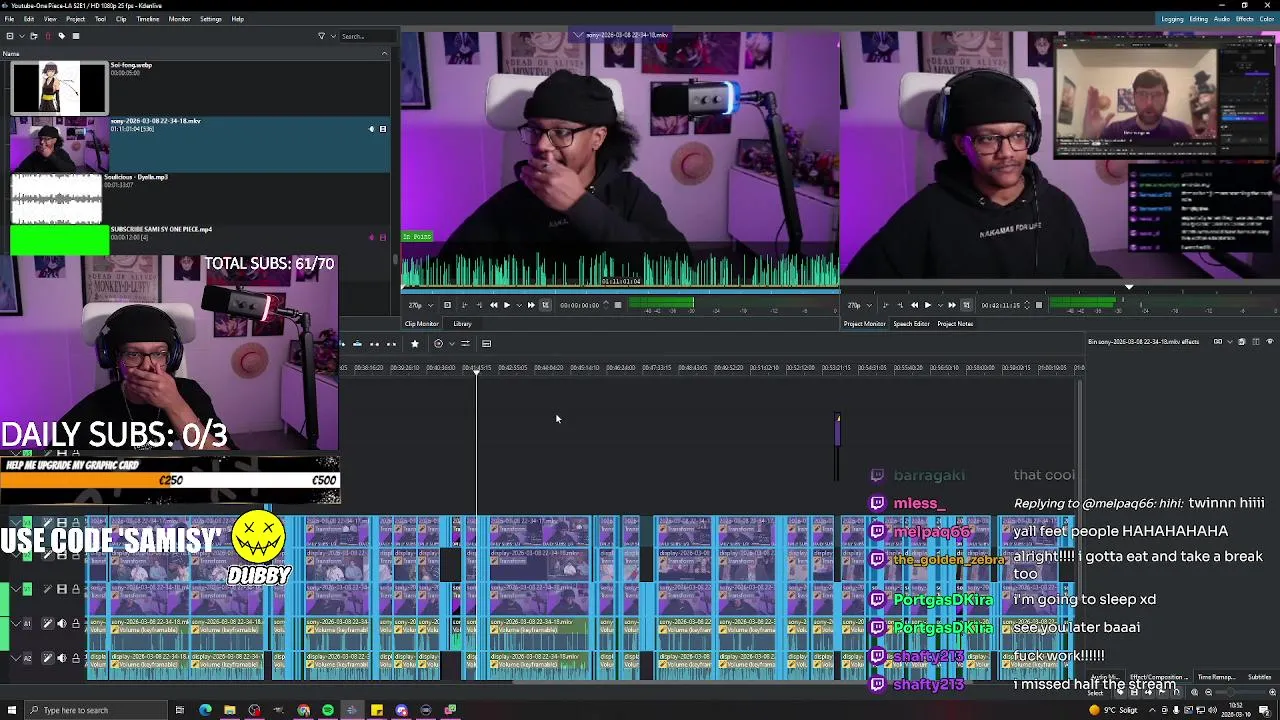
Task: Lock audio track A1
Action: pyautogui.click(x=75, y=624)
